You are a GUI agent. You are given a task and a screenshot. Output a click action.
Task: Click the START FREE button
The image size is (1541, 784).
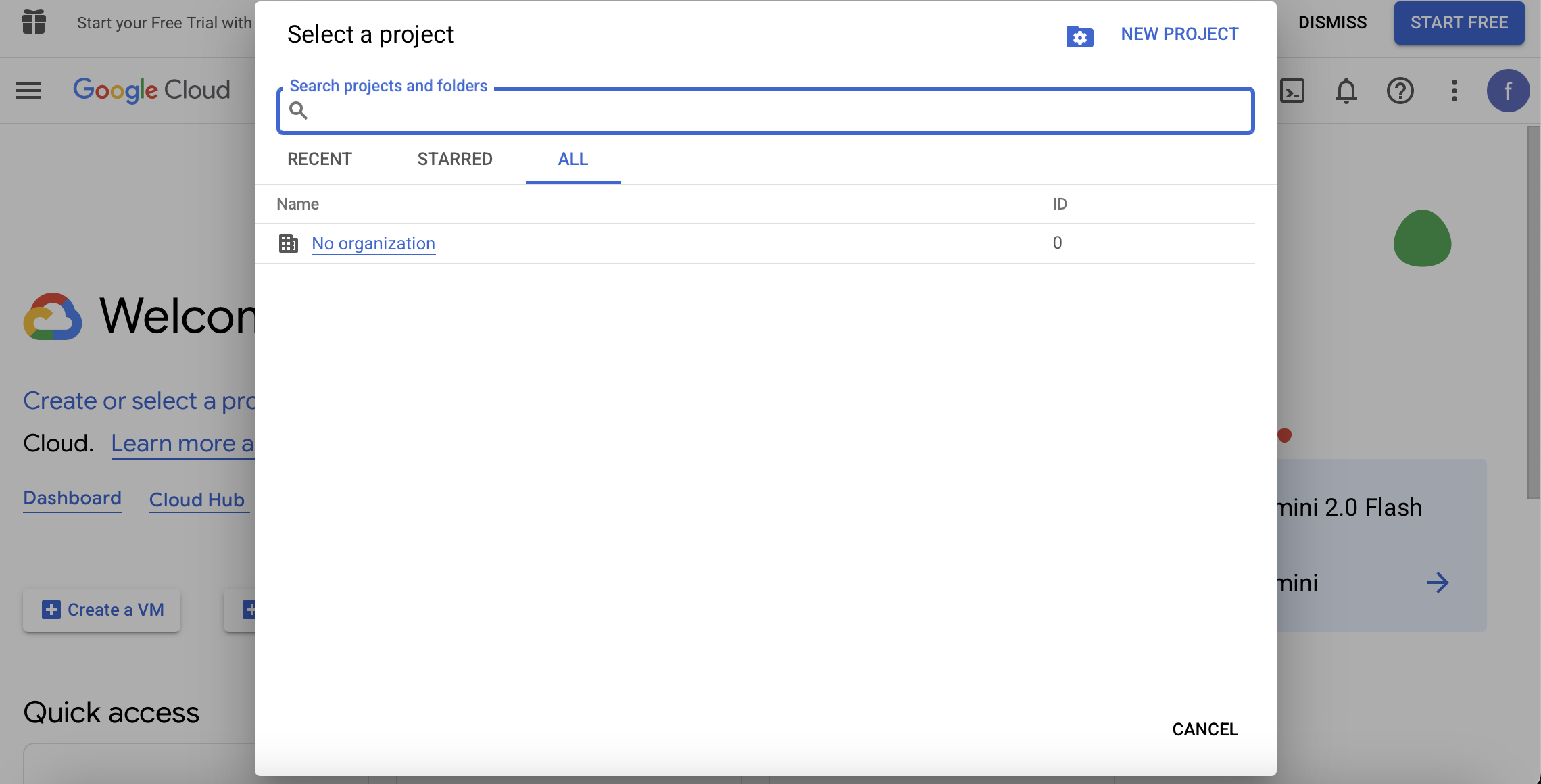click(1459, 22)
